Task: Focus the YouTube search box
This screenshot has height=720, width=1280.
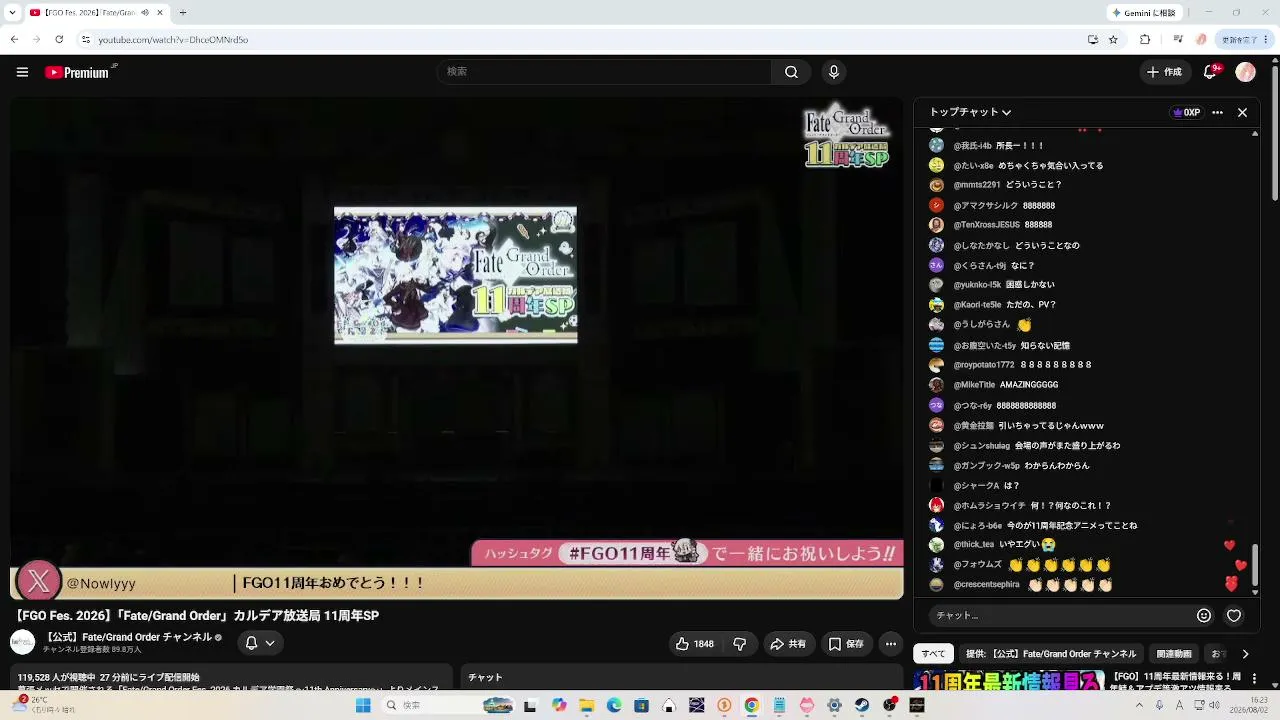Action: coord(603,72)
